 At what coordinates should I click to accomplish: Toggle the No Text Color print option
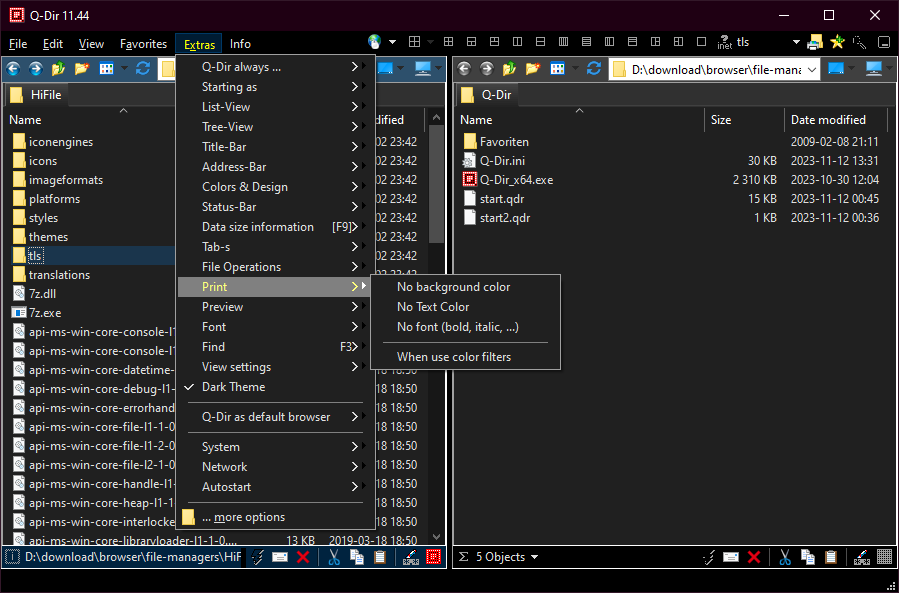tap(432, 307)
